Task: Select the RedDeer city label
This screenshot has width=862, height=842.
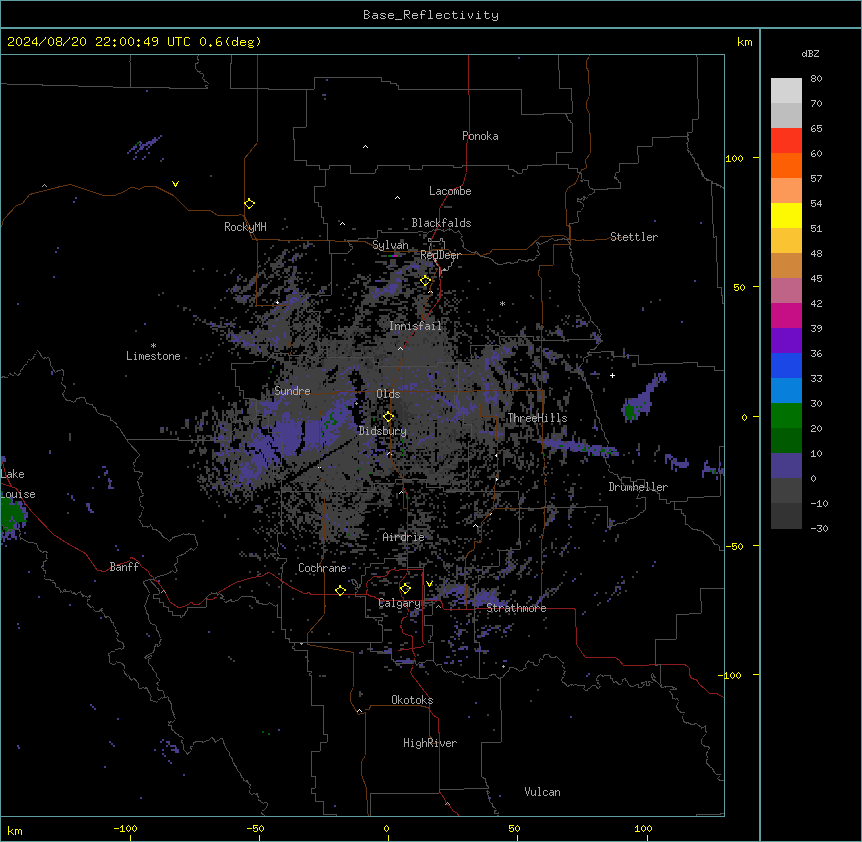Action: click(440, 255)
